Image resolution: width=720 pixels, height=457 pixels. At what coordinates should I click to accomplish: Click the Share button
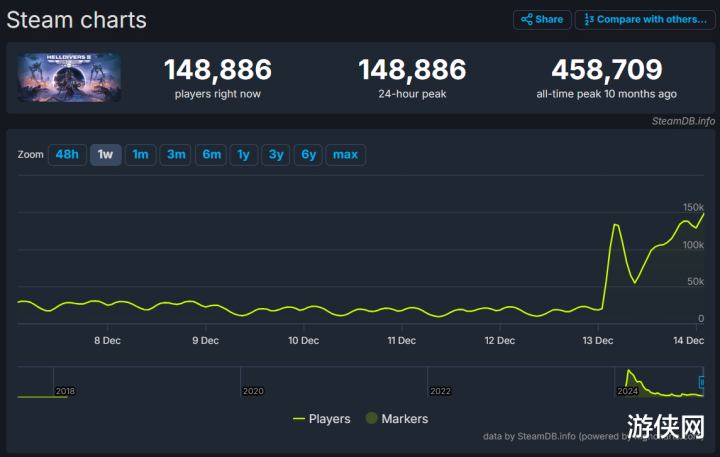pos(542,20)
